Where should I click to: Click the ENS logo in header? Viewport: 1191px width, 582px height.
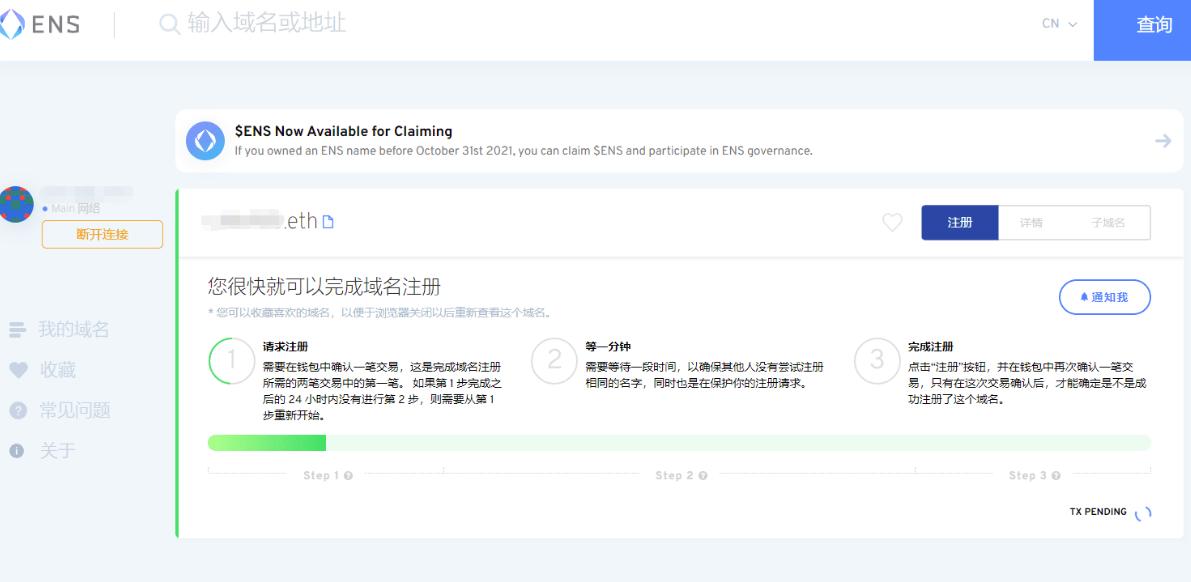(42, 25)
